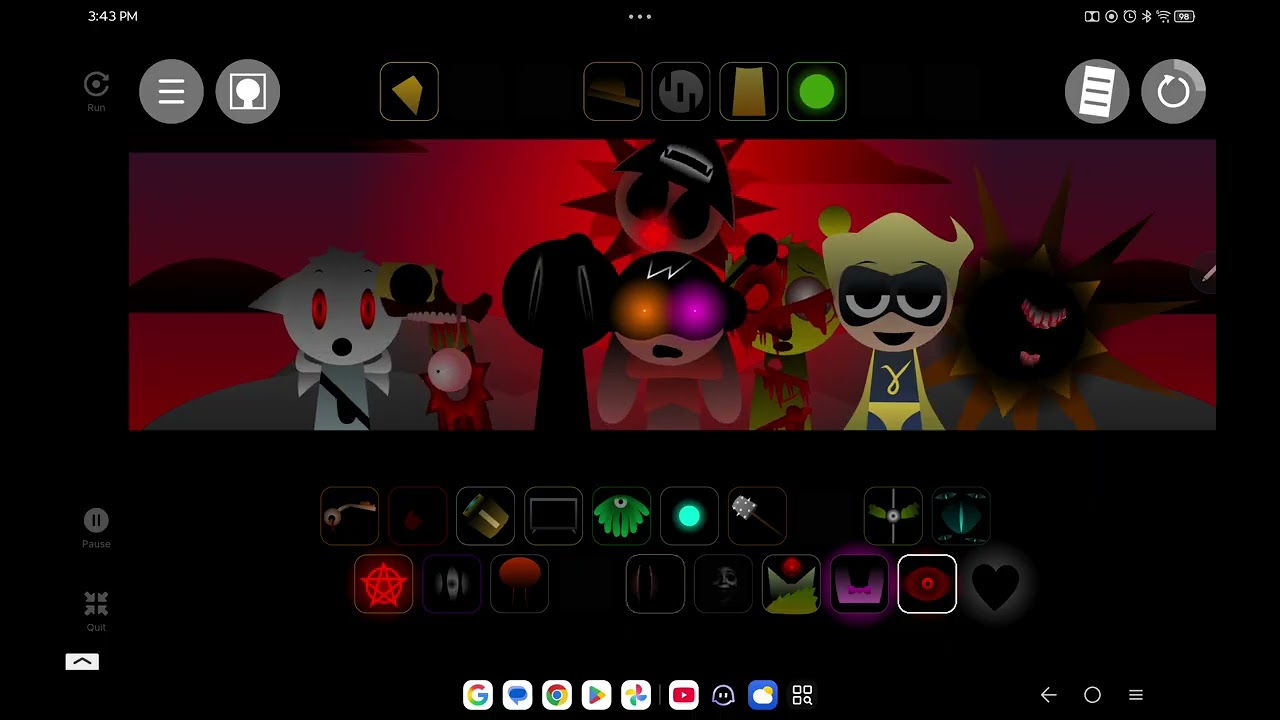Open Google app in the dock

coord(478,695)
